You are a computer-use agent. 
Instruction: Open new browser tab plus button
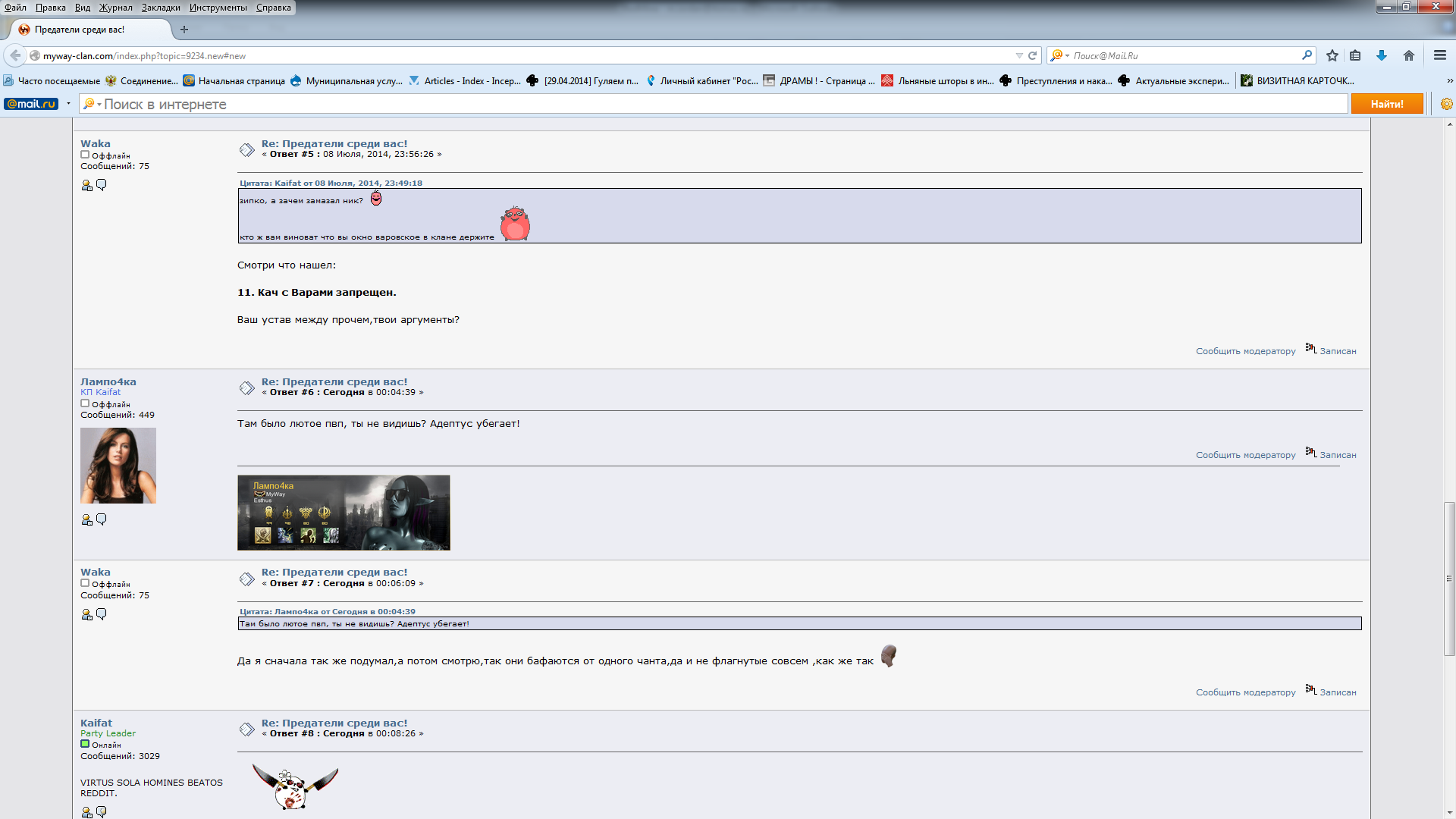184,30
